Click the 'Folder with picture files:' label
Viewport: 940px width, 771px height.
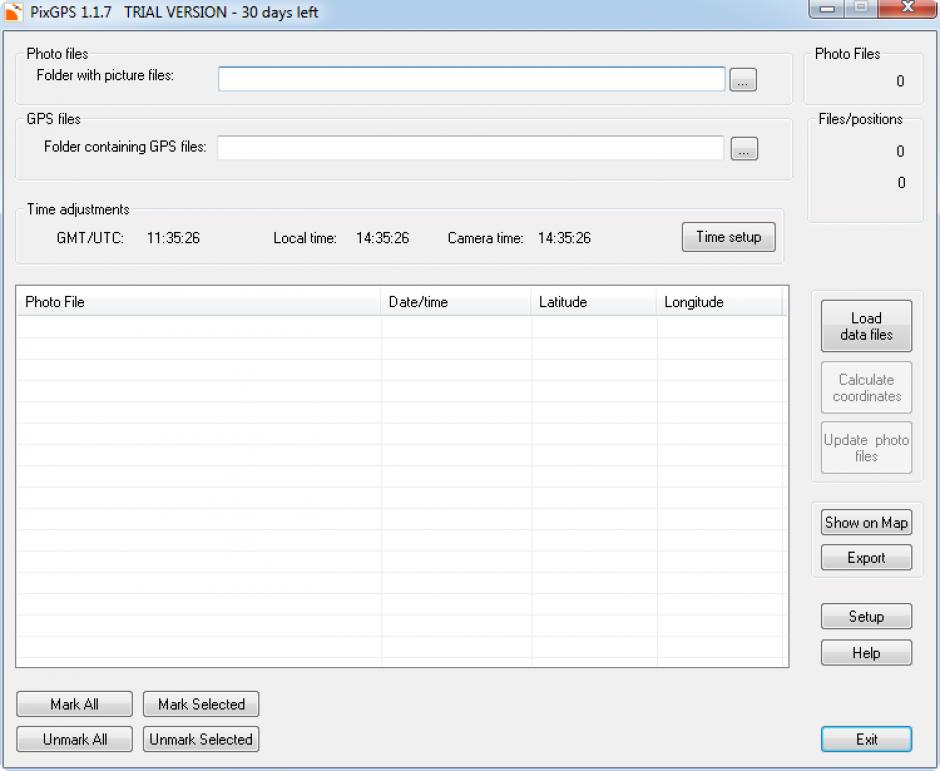point(105,76)
